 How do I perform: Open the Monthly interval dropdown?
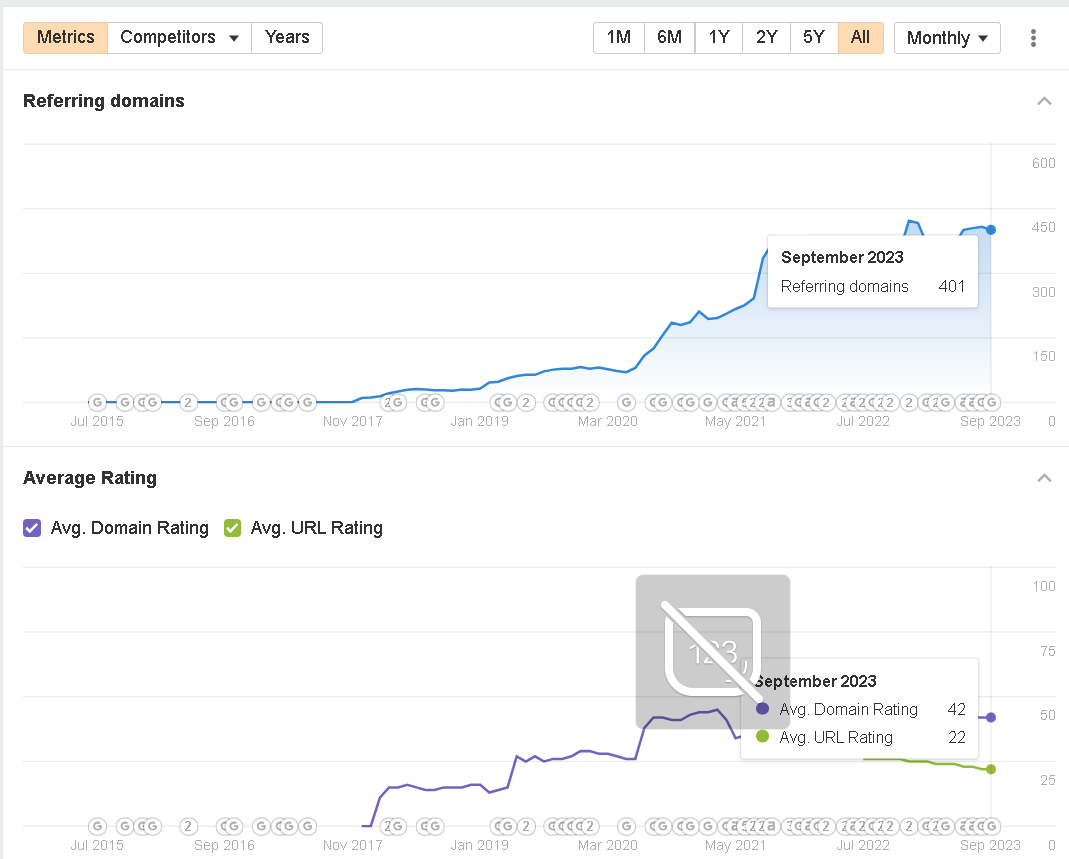[x=947, y=38]
